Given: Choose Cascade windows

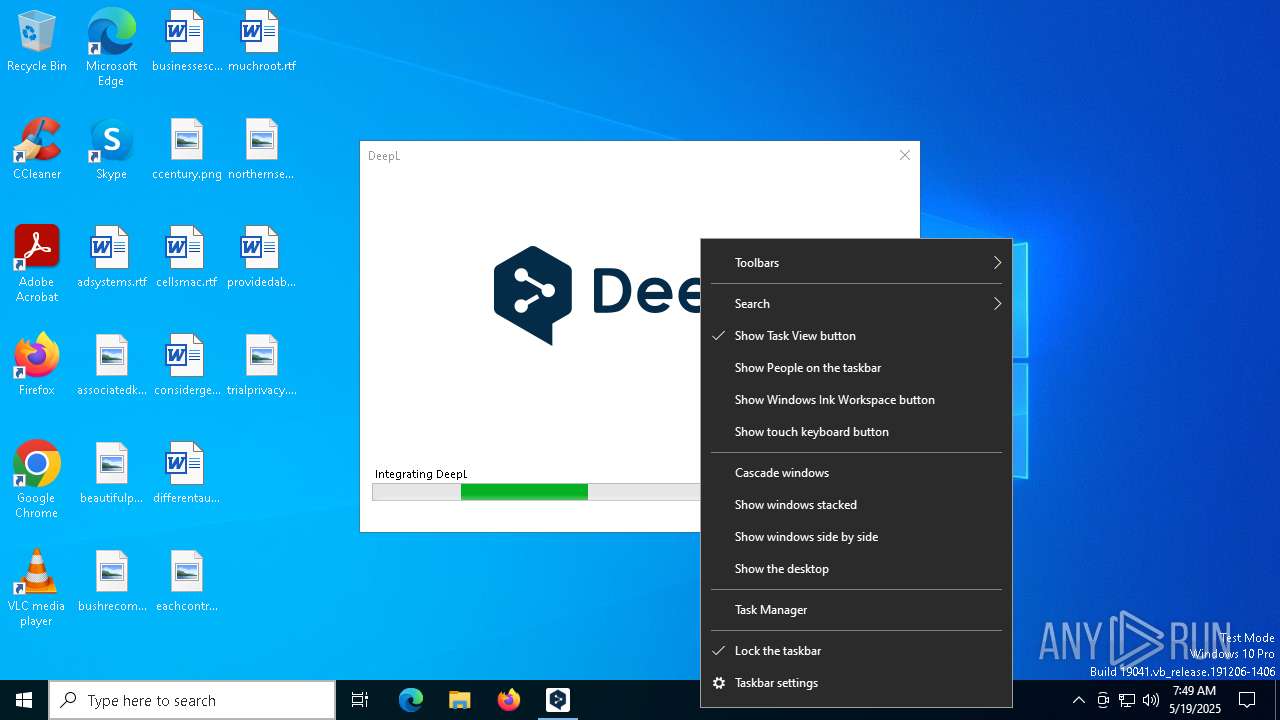Looking at the screenshot, I should click(856, 473).
